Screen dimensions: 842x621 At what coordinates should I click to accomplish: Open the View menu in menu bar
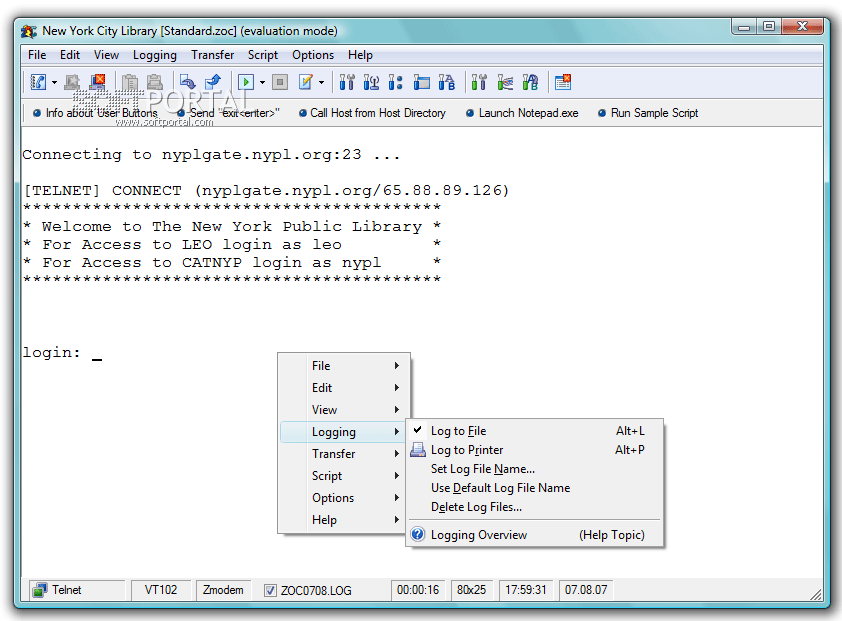coord(106,55)
